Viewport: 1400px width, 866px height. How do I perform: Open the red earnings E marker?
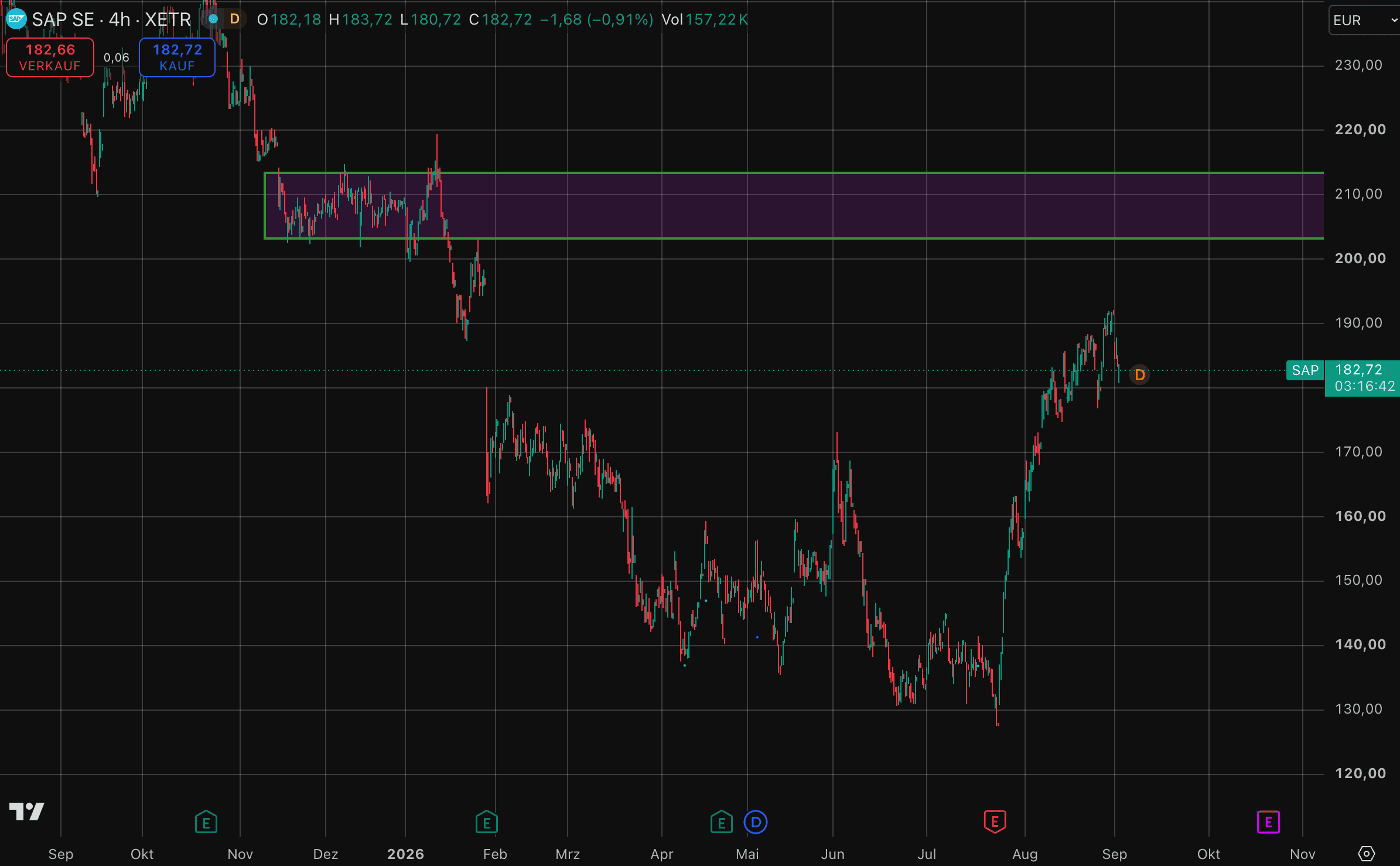pos(995,821)
